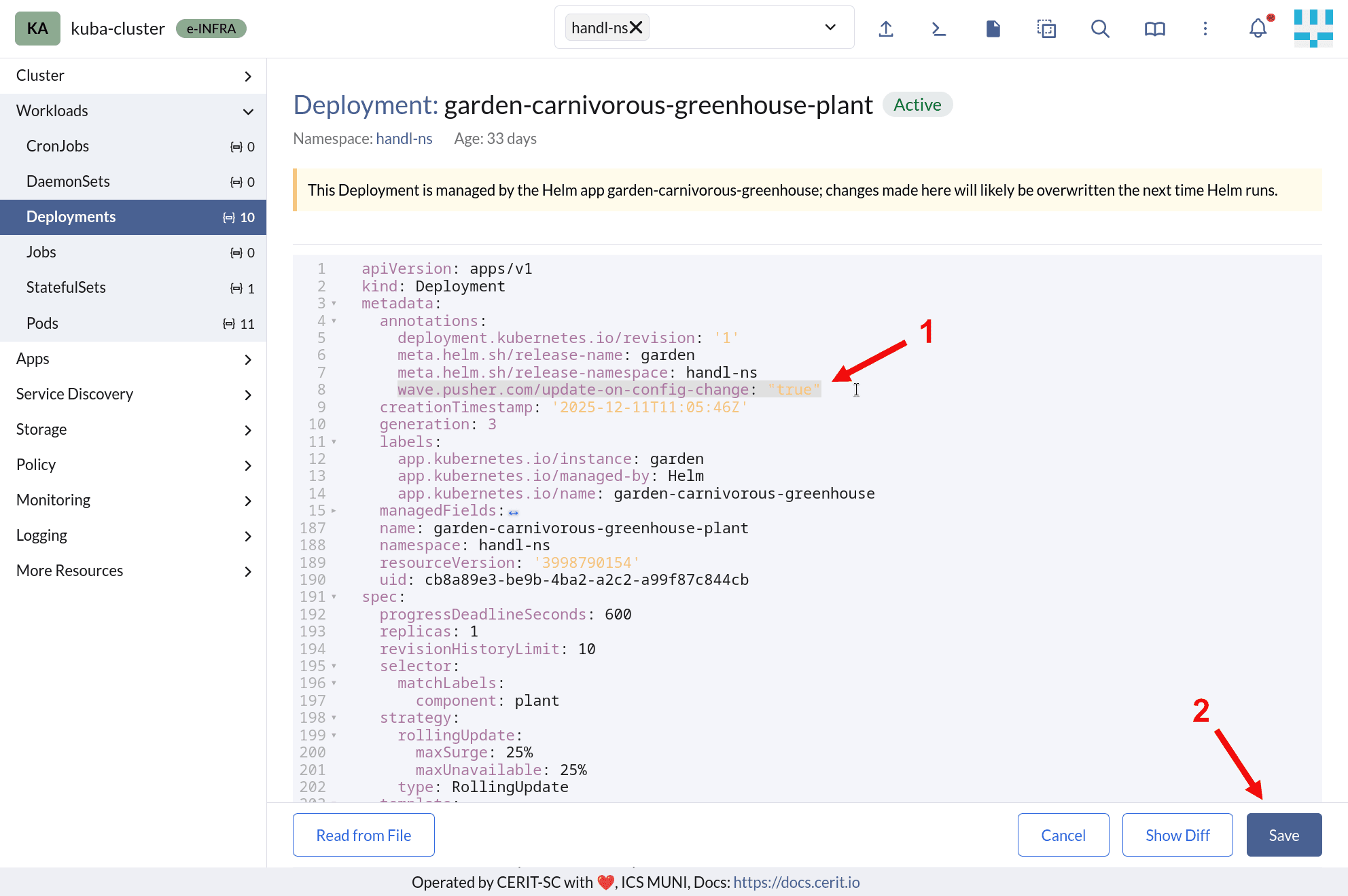Click the download KubeConfig file icon
Screen dimensions: 1348x896
[x=993, y=29]
